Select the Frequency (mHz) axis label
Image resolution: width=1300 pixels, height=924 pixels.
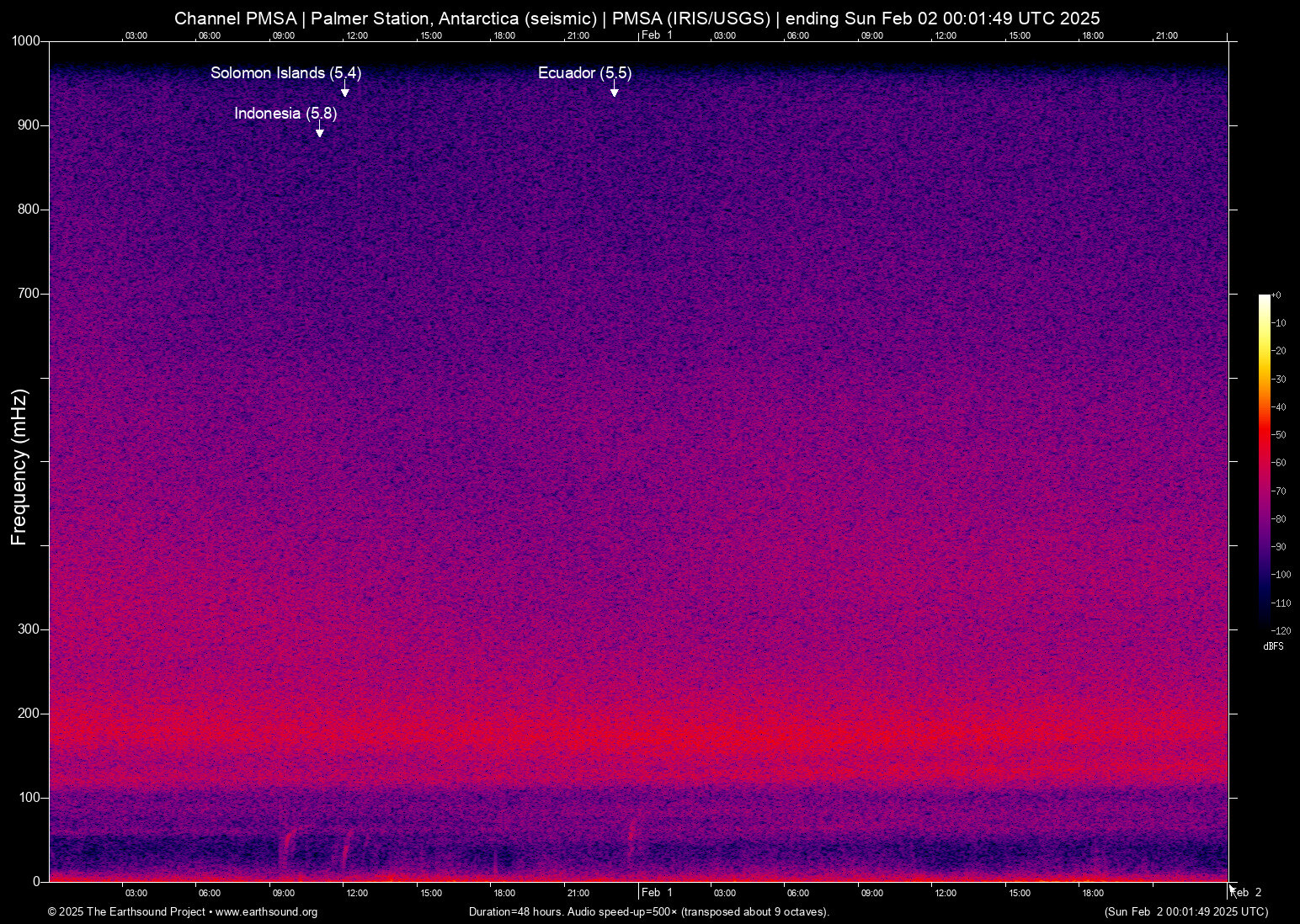click(19, 467)
